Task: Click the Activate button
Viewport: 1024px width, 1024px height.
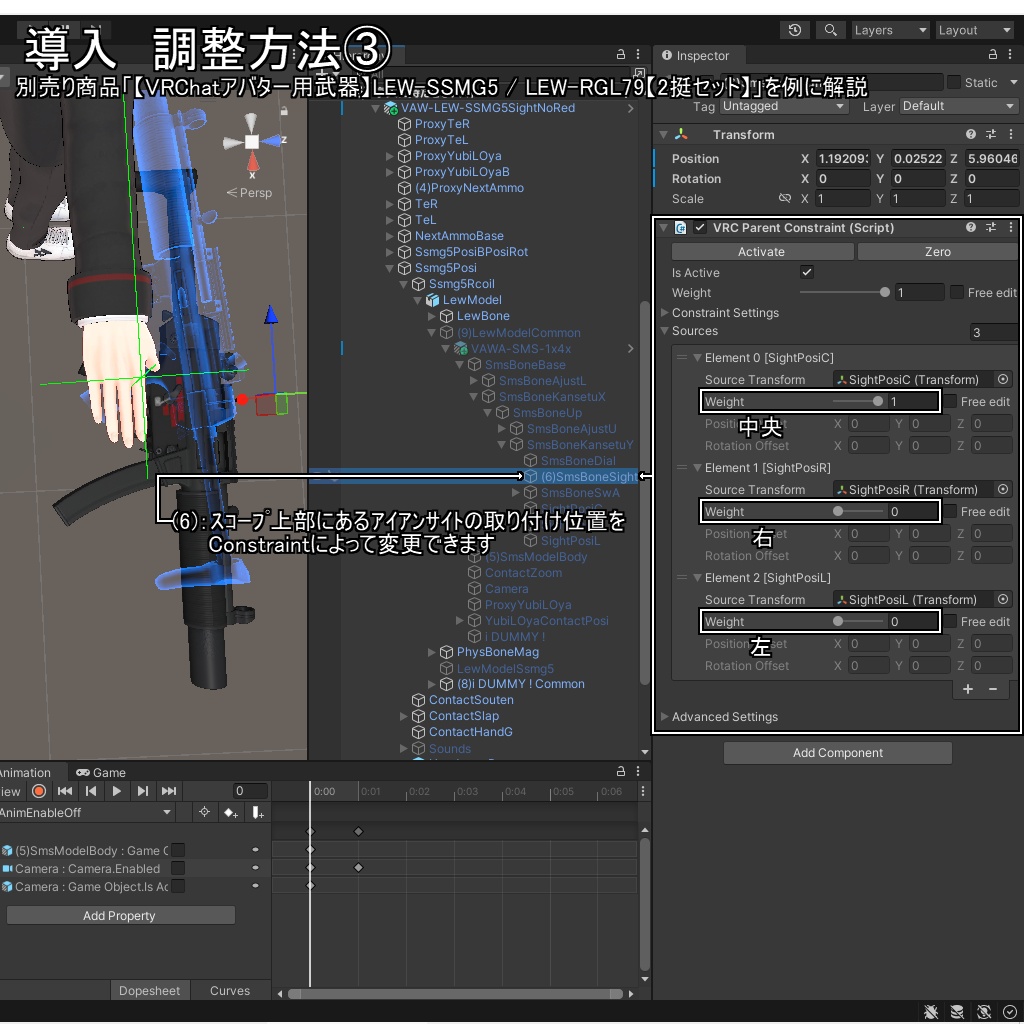Action: (x=762, y=251)
